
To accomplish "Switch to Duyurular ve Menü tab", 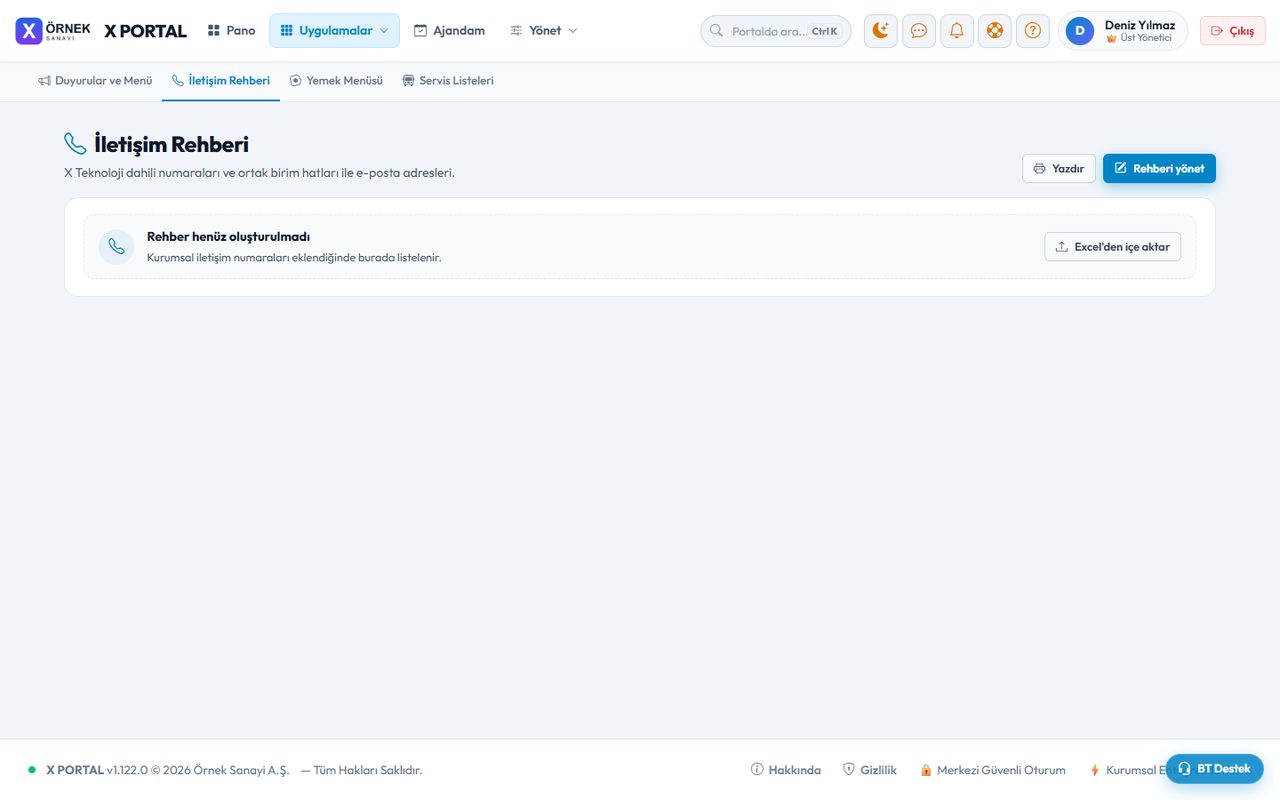I will [95, 81].
